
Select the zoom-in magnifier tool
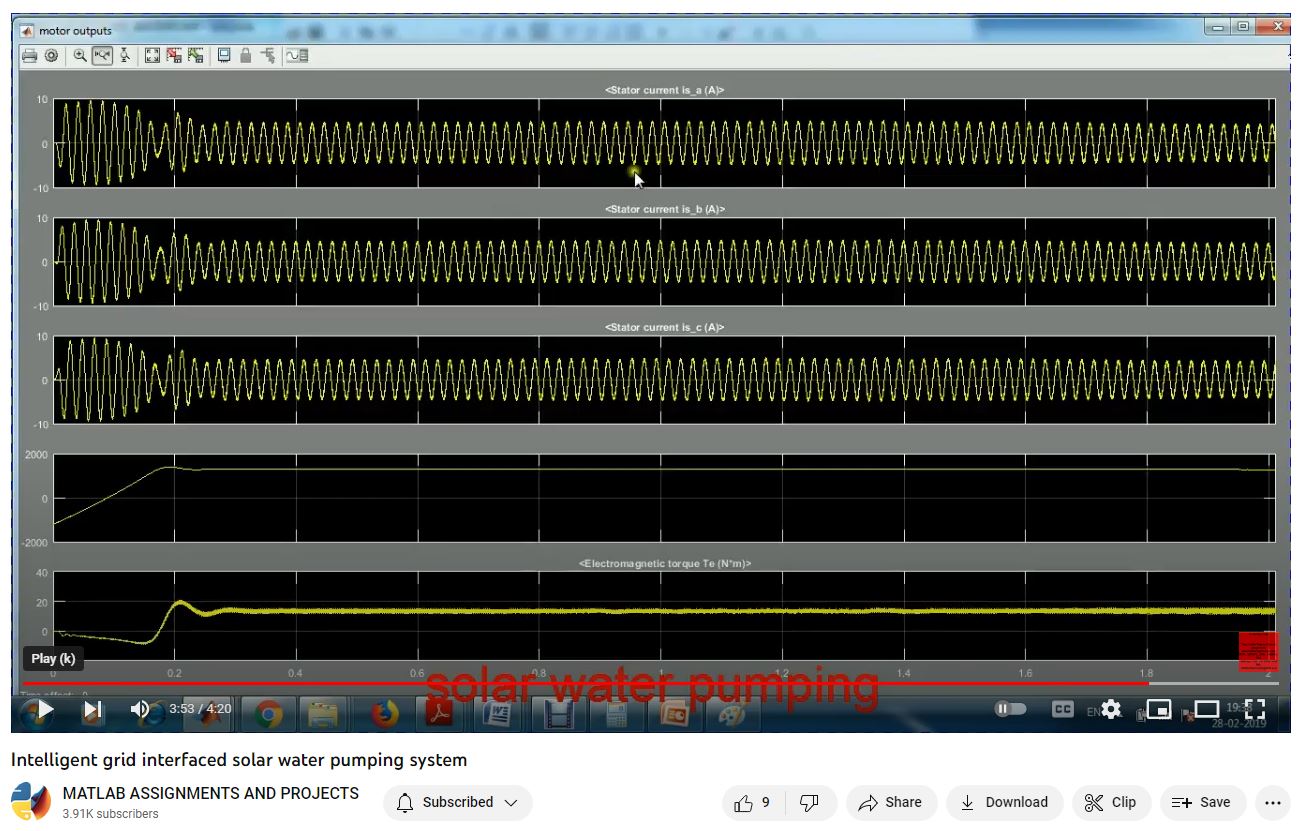(x=80, y=56)
